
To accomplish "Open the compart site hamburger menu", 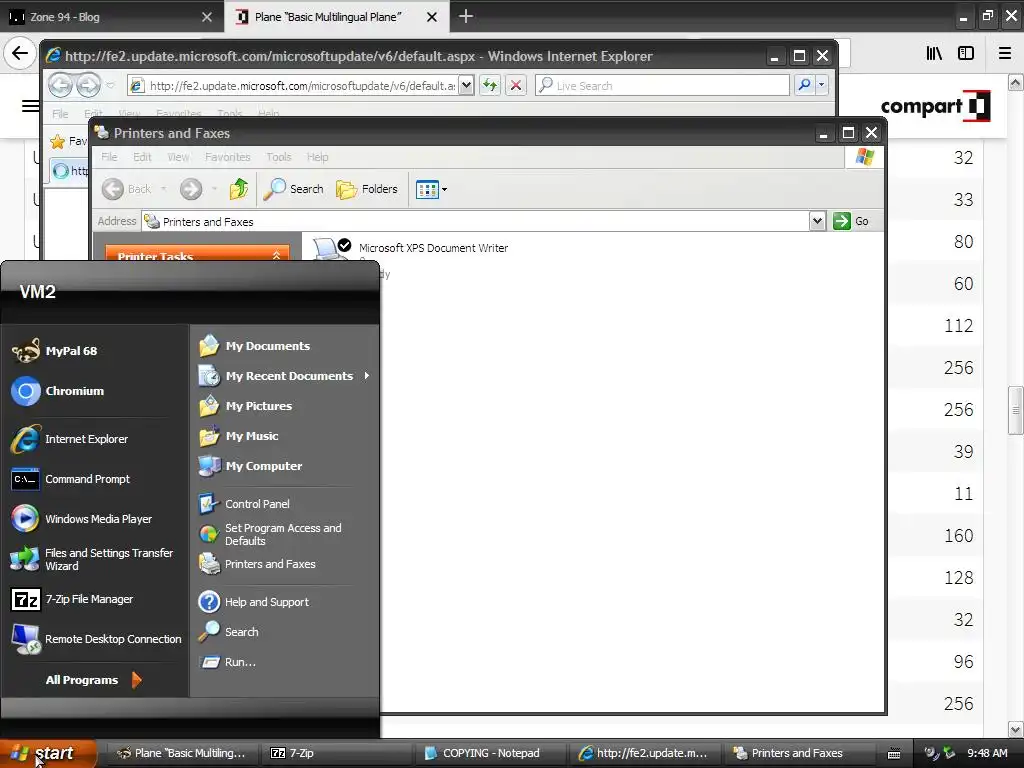I will point(30,106).
